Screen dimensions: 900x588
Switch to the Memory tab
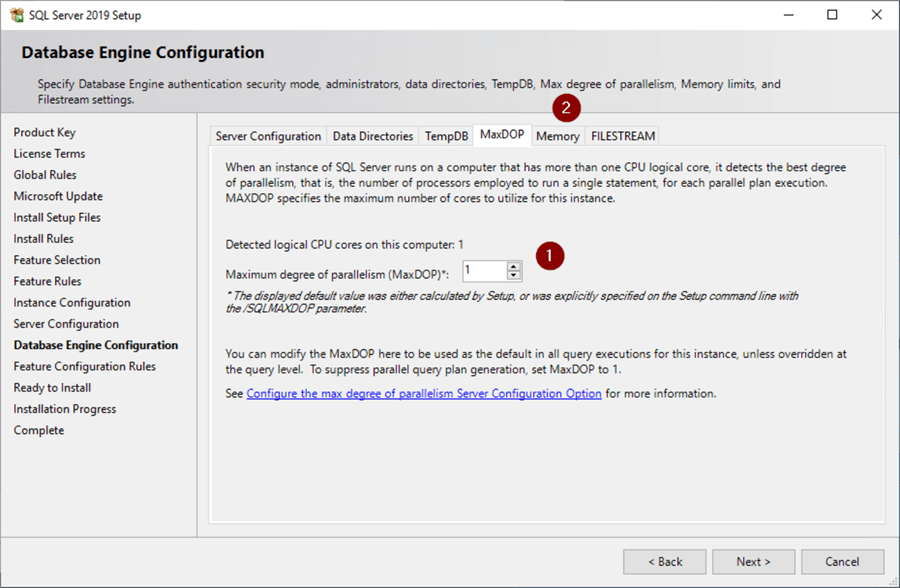557,136
